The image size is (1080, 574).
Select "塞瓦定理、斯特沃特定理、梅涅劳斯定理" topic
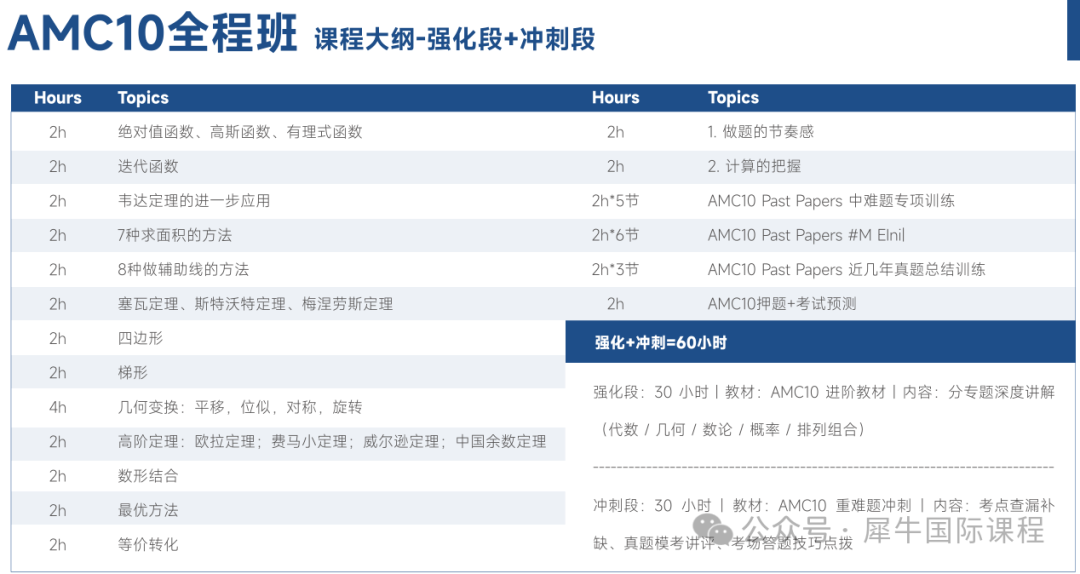click(255, 304)
